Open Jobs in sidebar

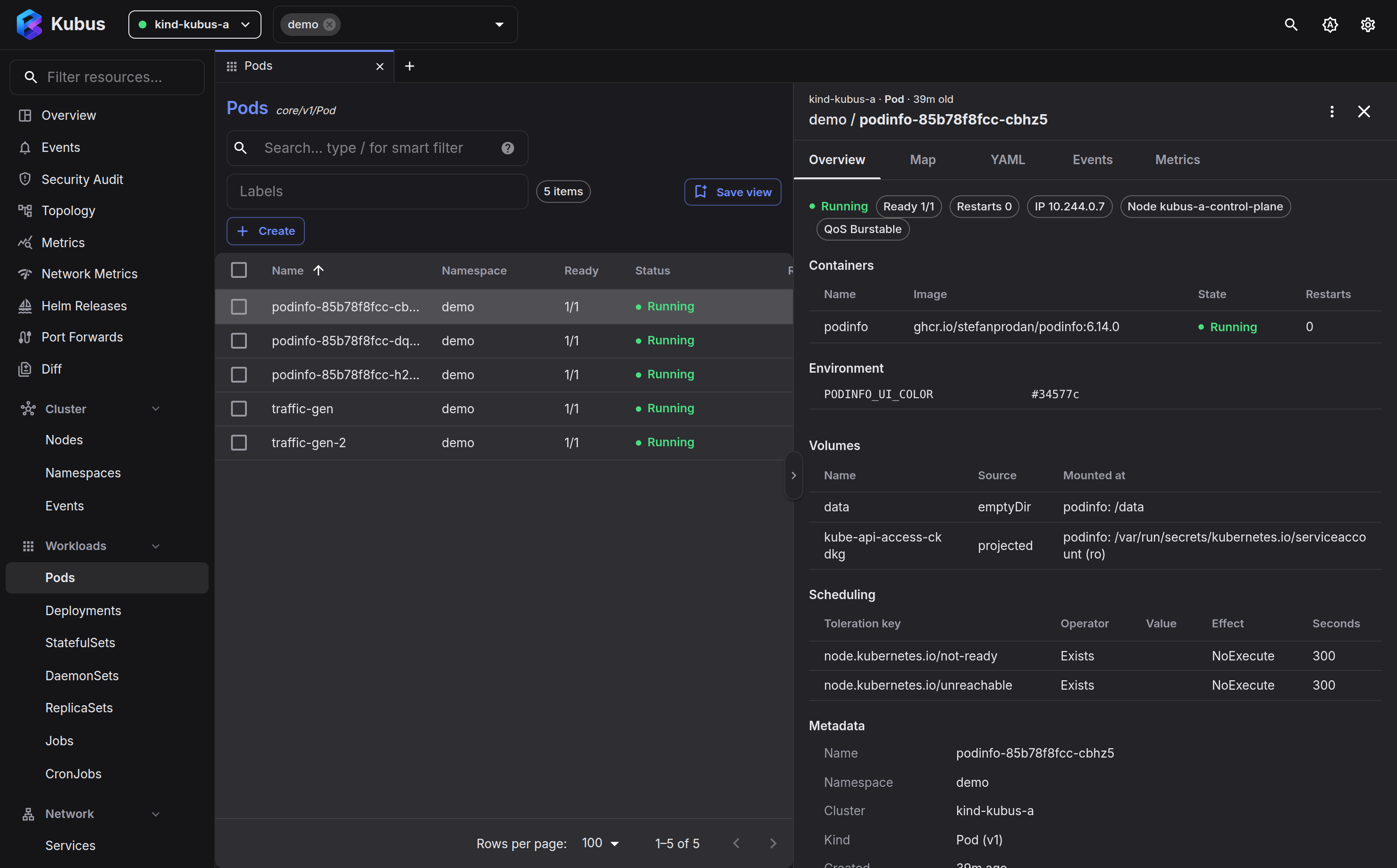point(107,741)
